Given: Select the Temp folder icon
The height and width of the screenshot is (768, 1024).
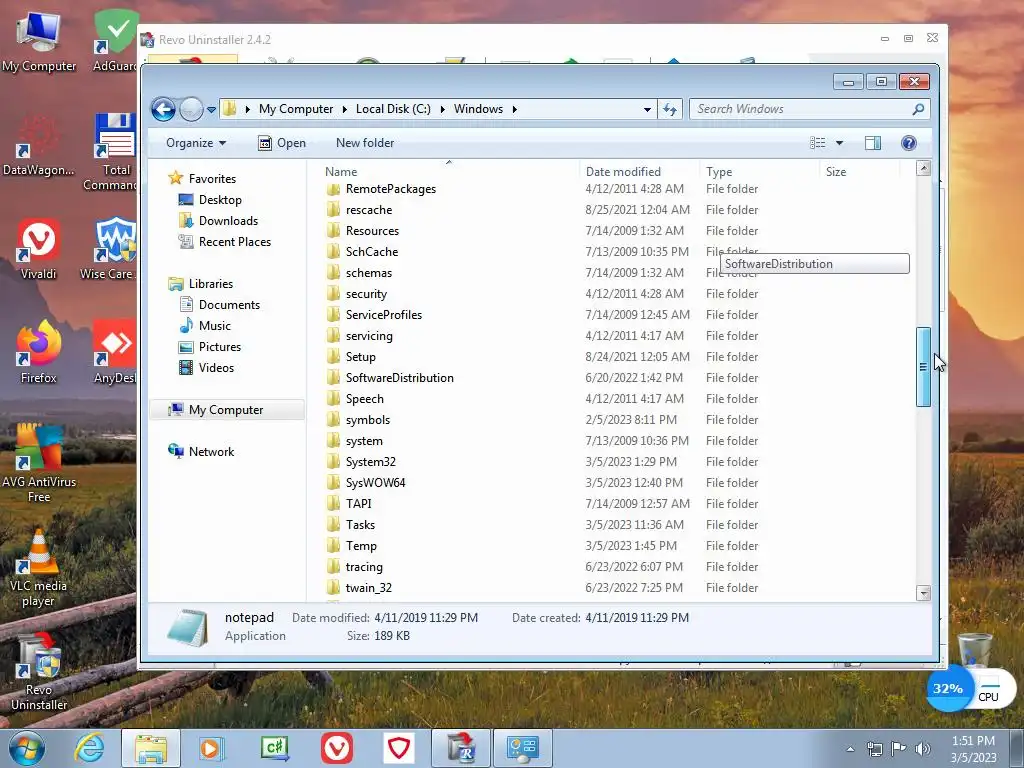Looking at the screenshot, I should (x=333, y=545).
